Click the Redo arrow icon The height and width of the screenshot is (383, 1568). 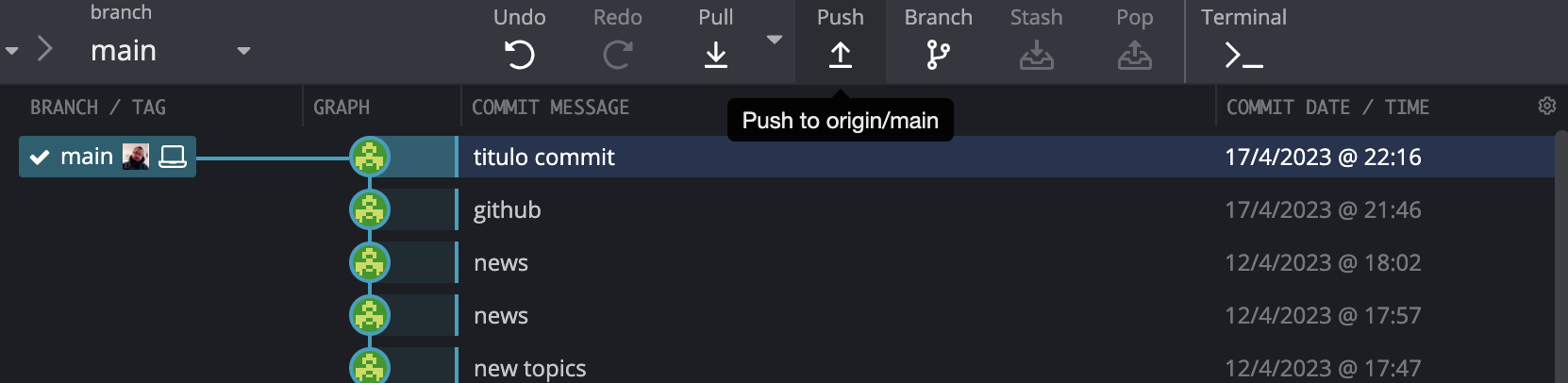(x=617, y=55)
